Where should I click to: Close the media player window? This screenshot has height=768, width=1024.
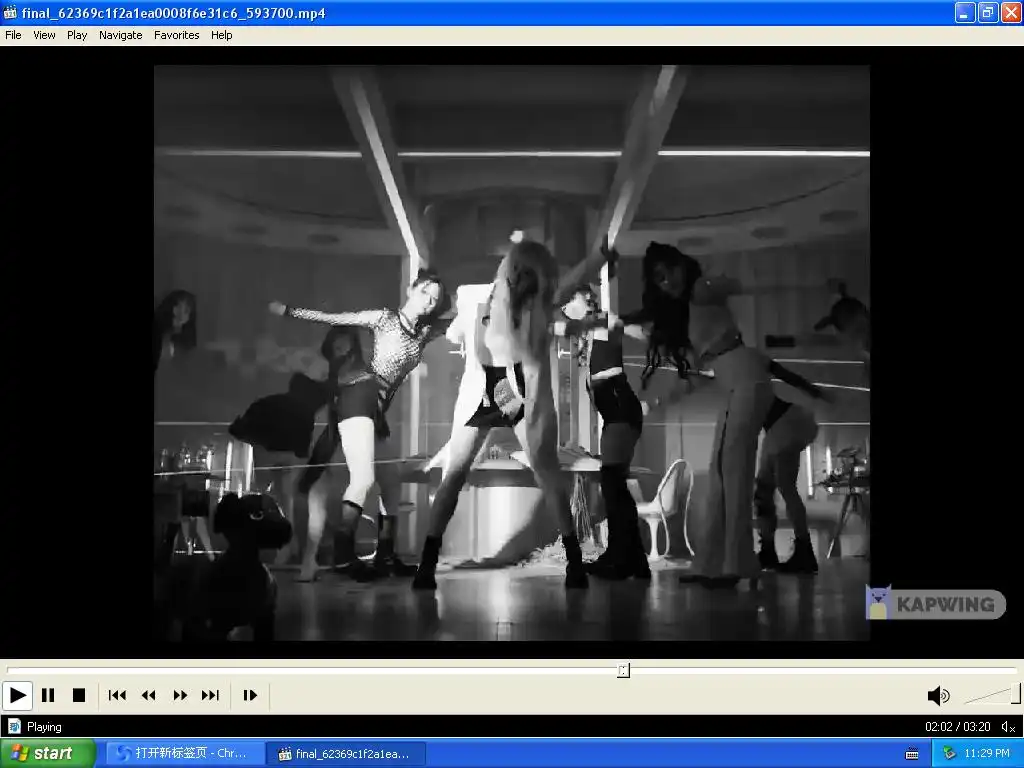pos(1011,12)
